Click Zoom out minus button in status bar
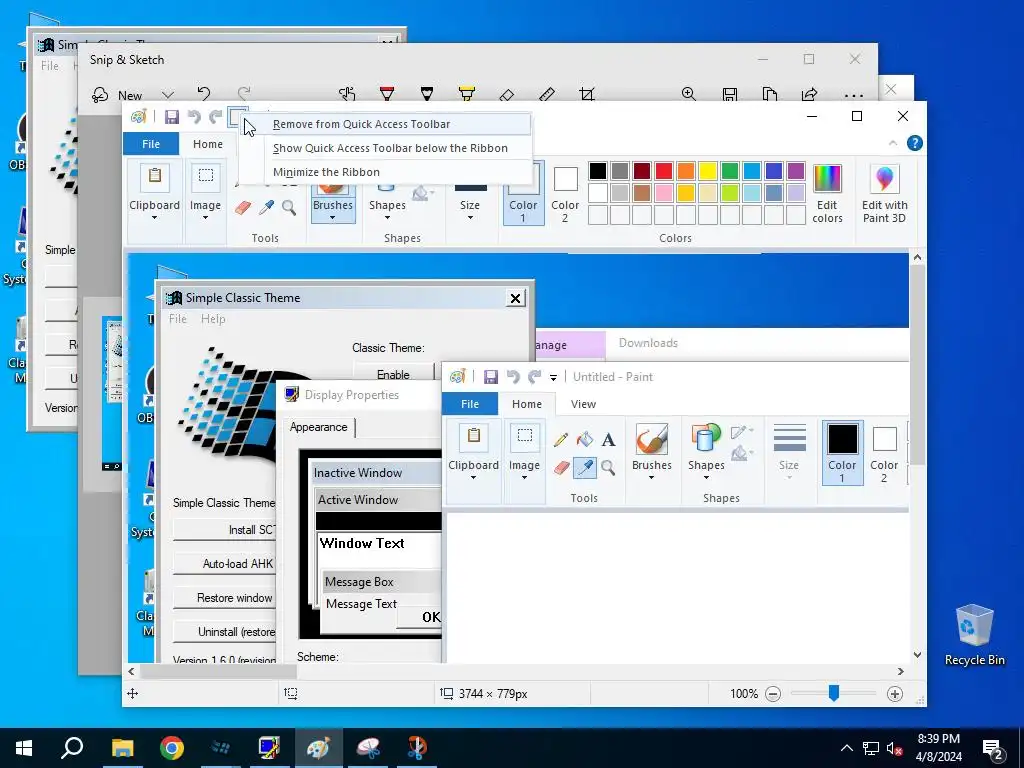 pyautogui.click(x=773, y=694)
